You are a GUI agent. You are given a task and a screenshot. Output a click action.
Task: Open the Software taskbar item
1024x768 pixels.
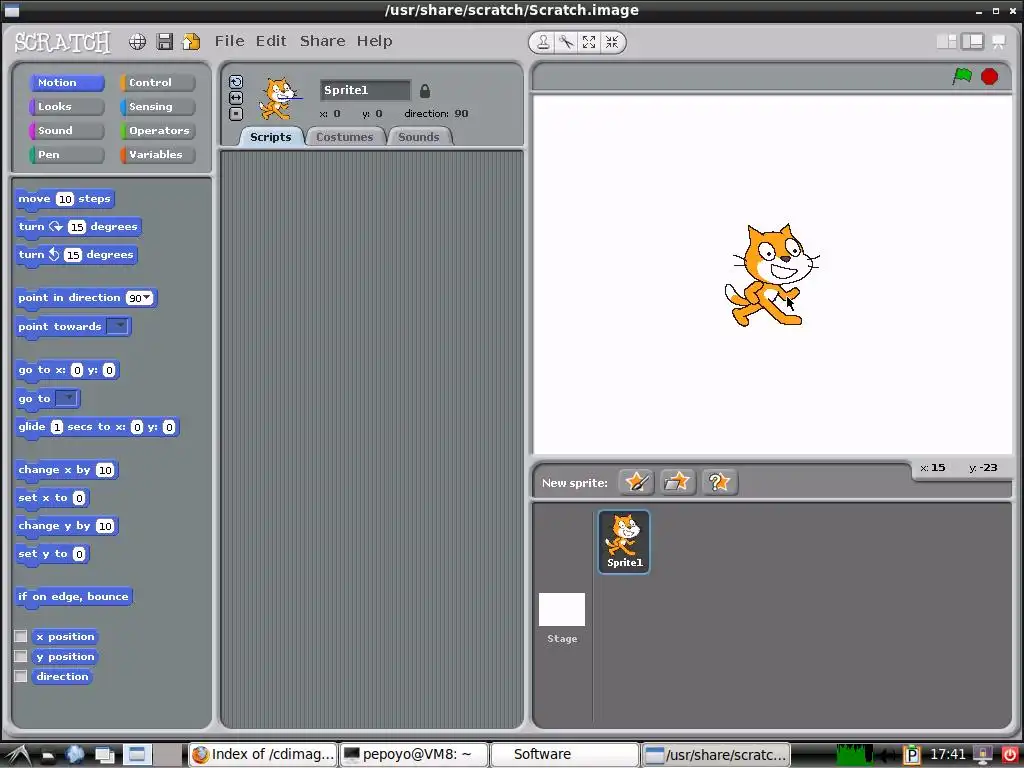[564, 754]
